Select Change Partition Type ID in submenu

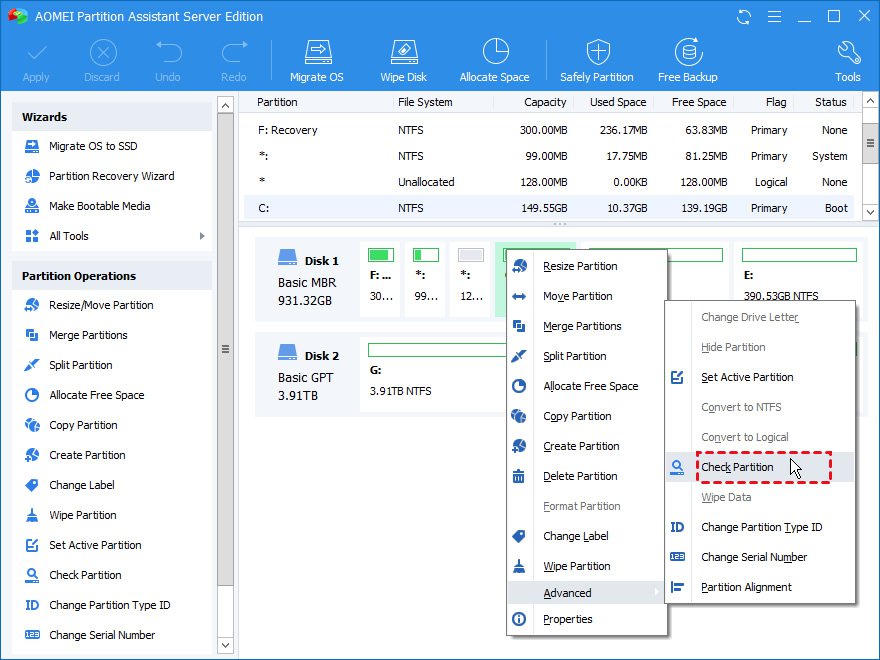click(760, 528)
